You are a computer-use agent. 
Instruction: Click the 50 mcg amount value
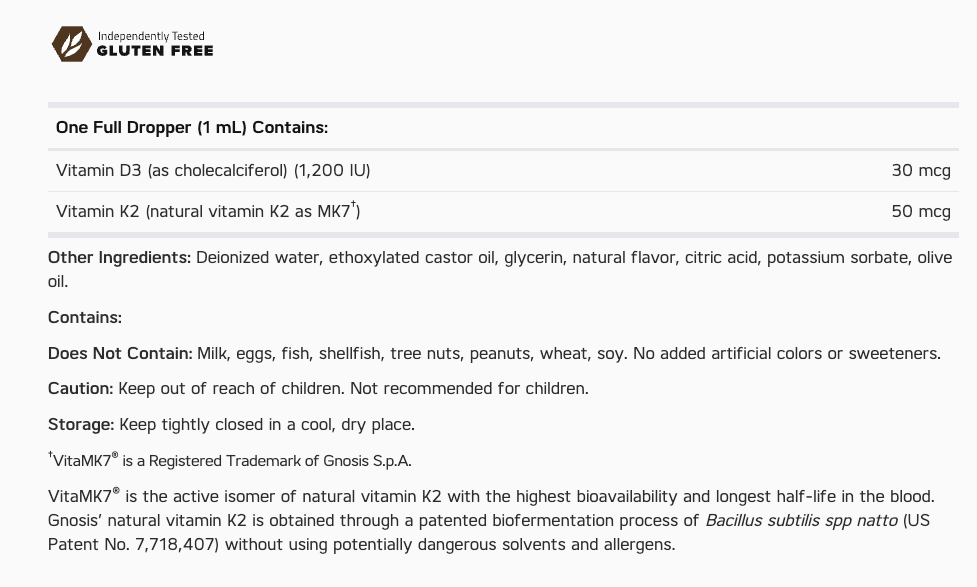click(920, 211)
